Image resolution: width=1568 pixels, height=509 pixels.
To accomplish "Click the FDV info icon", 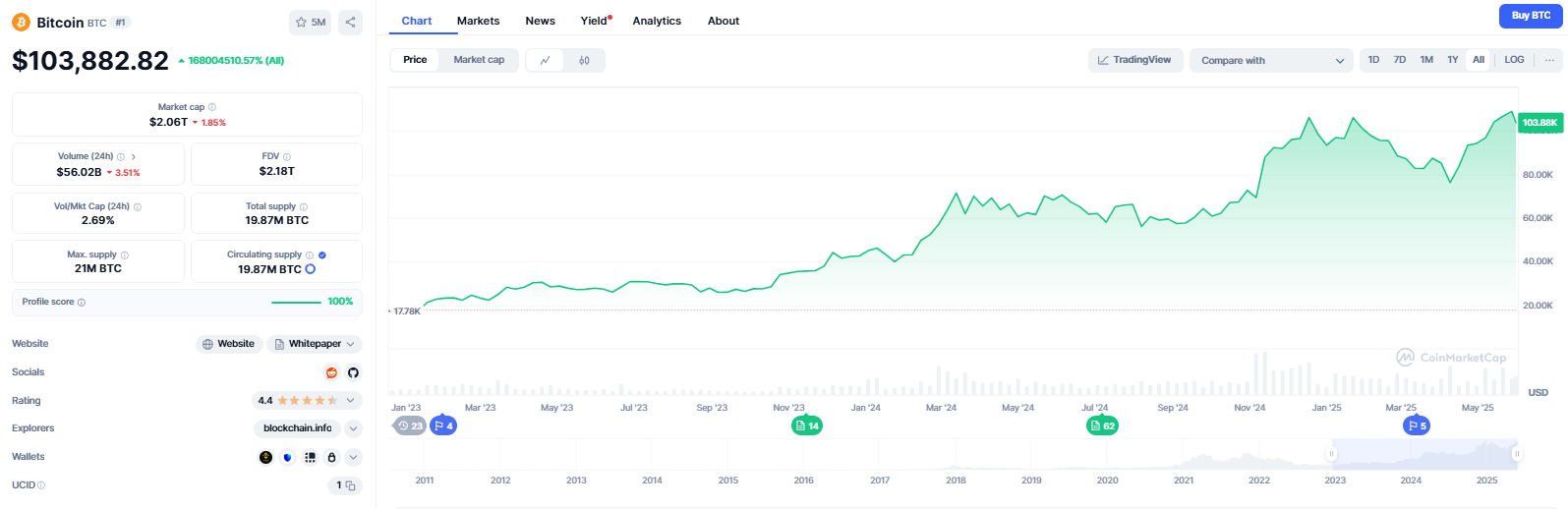I will coord(287,156).
